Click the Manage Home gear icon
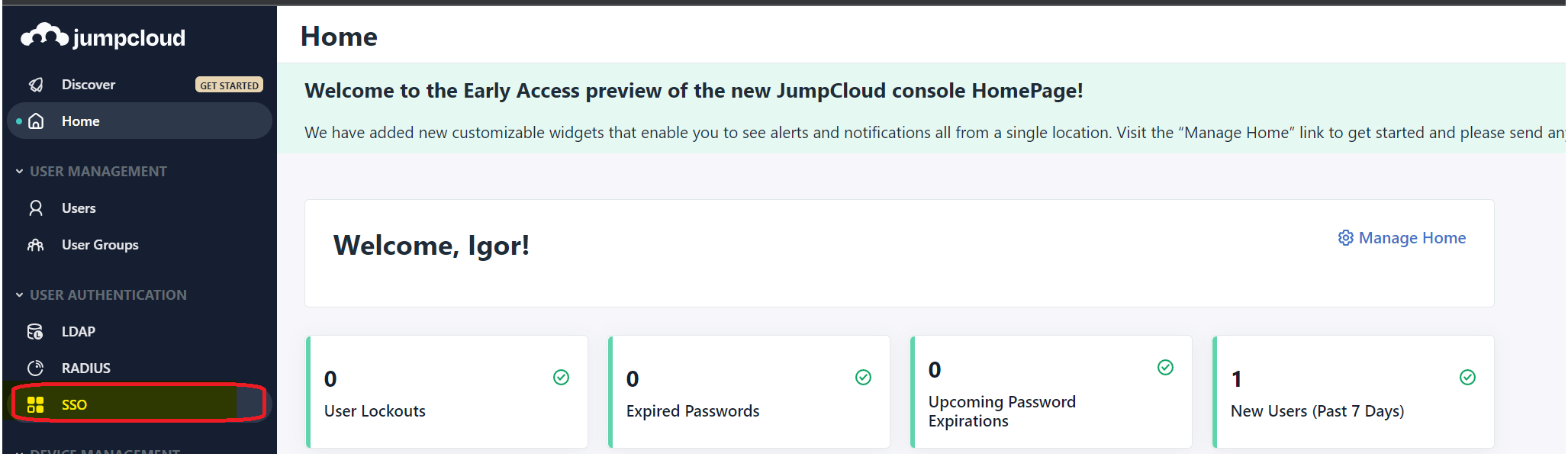1568x457 pixels. tap(1346, 238)
